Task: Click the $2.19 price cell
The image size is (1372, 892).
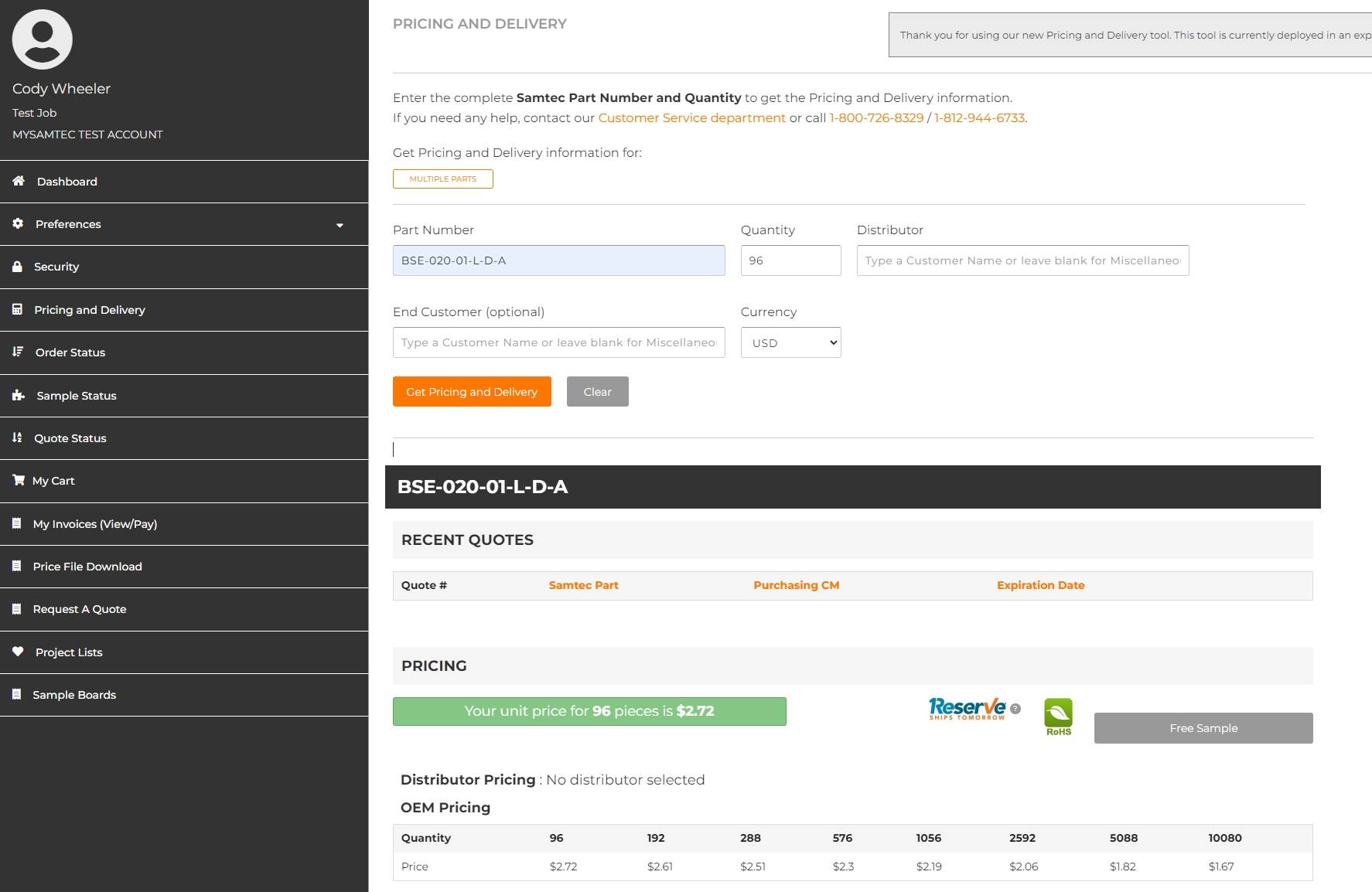Action: (929, 866)
